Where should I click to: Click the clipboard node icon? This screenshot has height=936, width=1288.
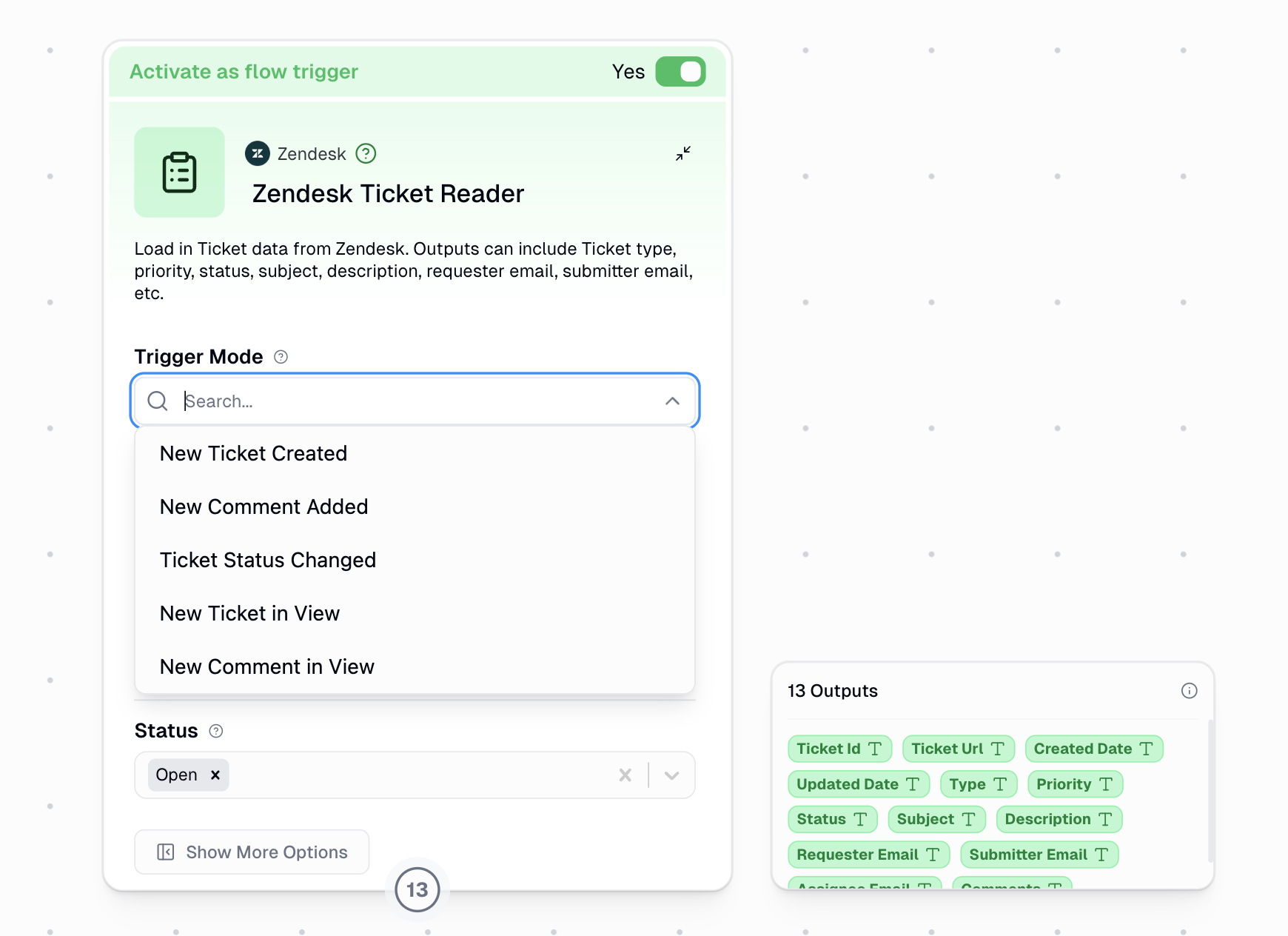(x=179, y=172)
